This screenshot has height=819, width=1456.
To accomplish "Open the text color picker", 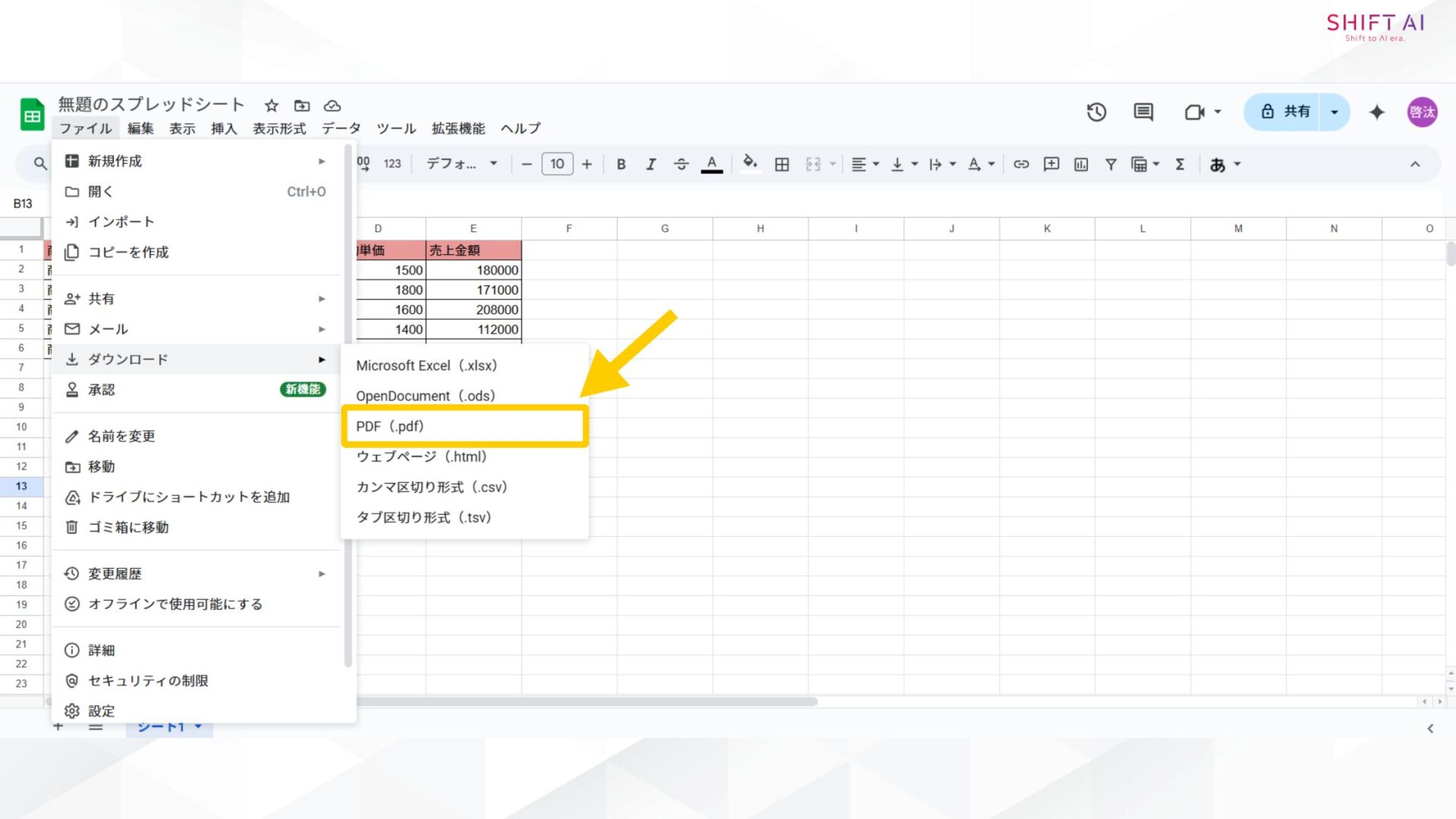I will [x=711, y=164].
